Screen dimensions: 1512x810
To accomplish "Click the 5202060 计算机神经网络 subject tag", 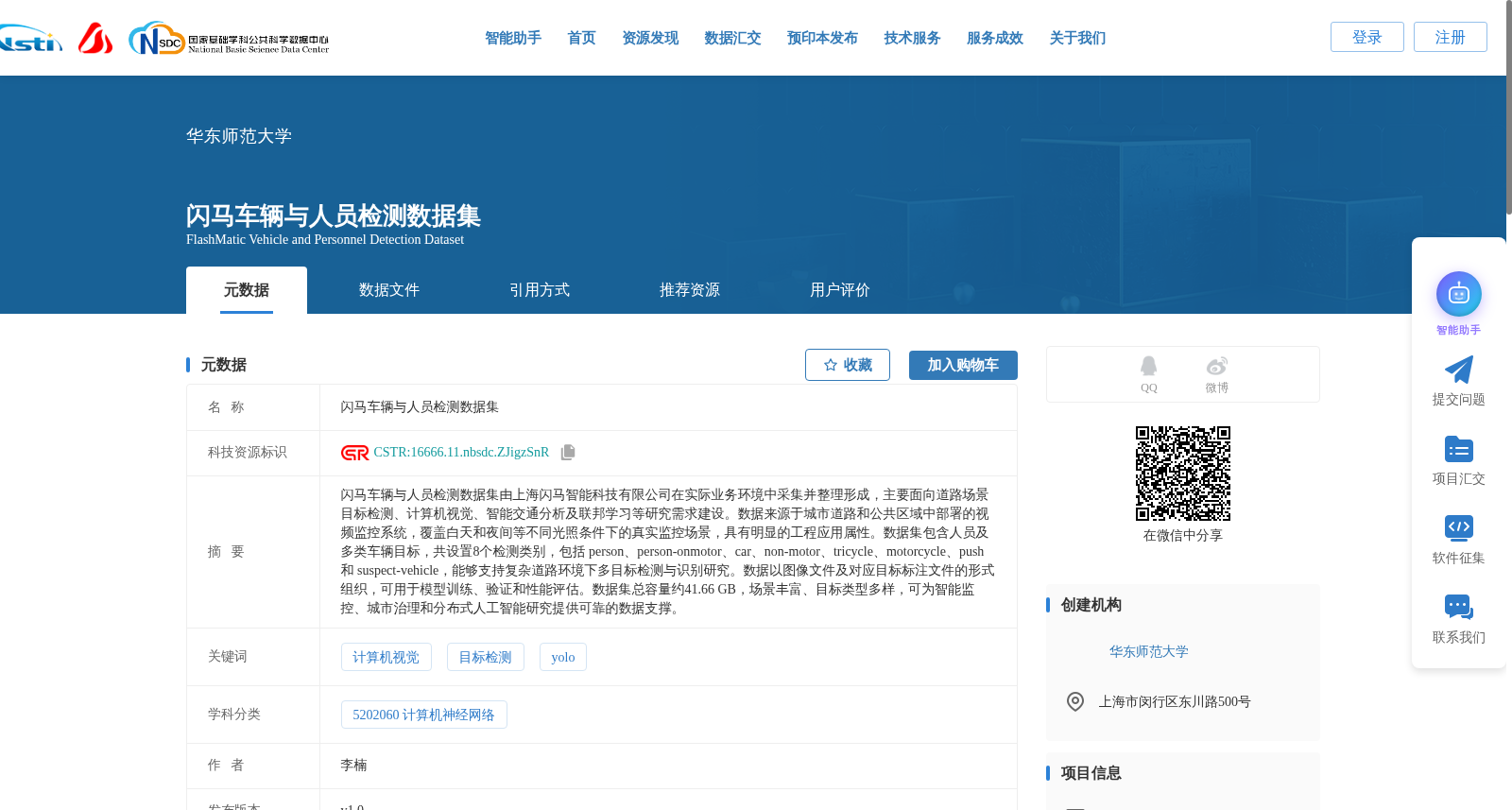I will 423,715.
